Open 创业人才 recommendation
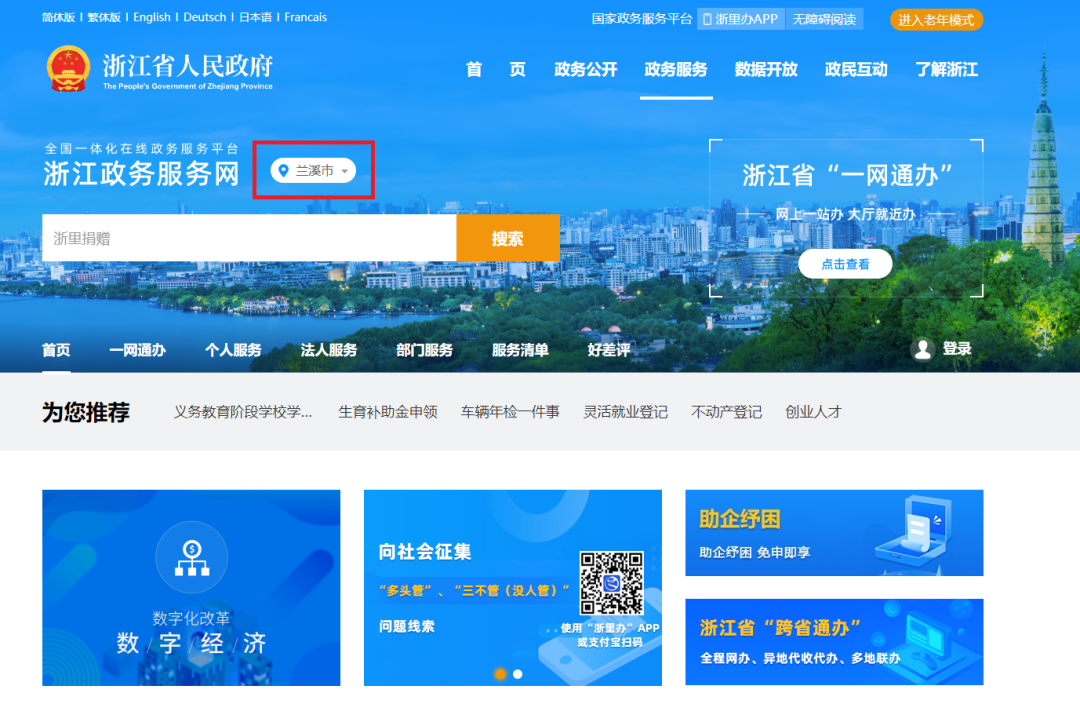 point(813,412)
